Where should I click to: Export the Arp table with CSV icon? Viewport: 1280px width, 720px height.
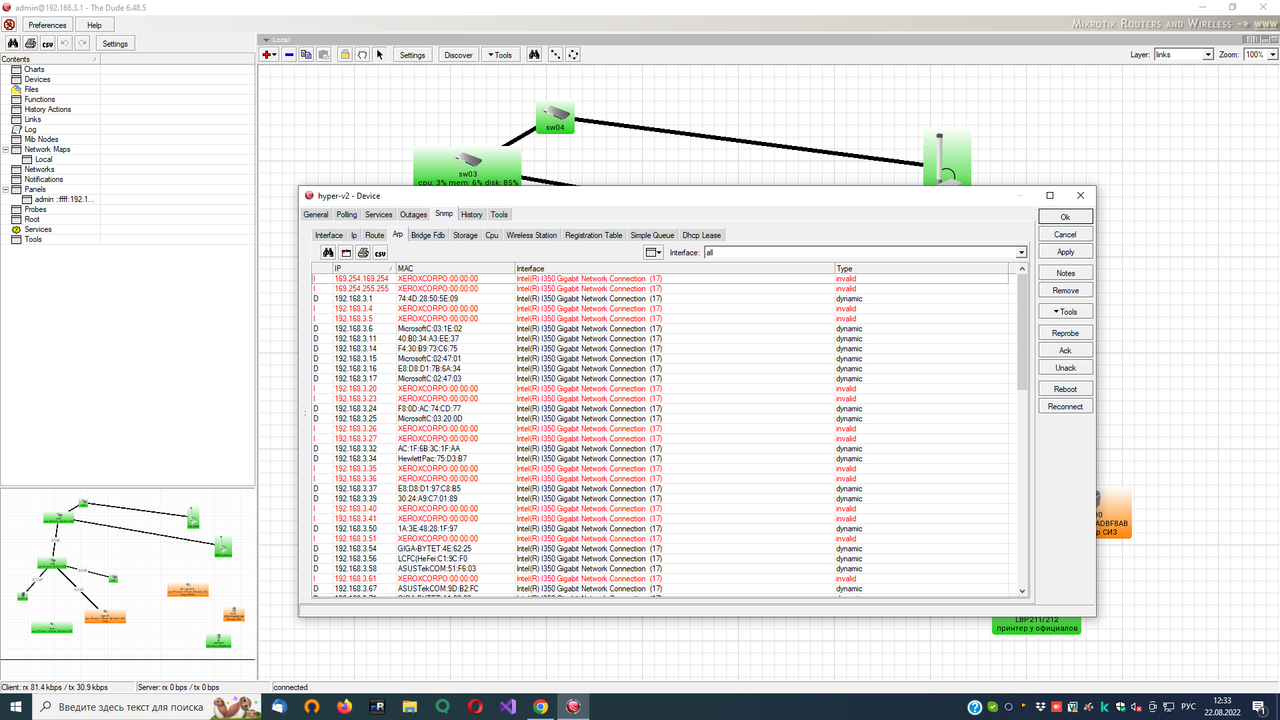[380, 253]
